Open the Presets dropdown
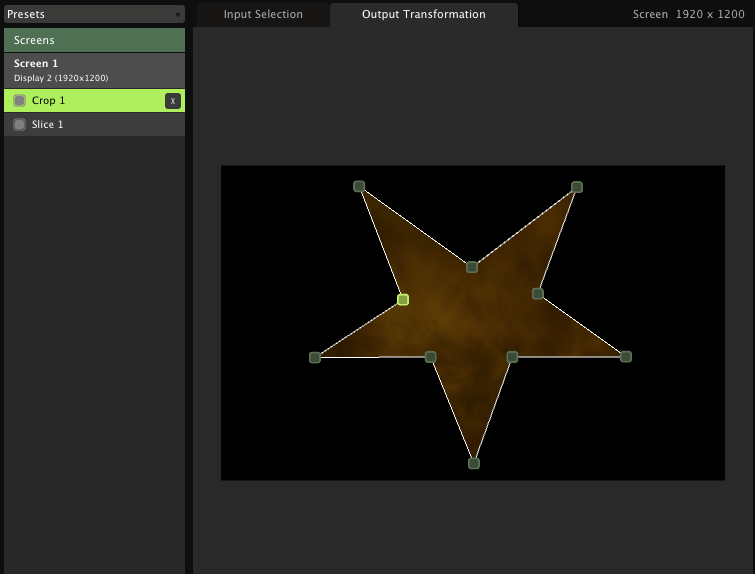 click(94, 14)
